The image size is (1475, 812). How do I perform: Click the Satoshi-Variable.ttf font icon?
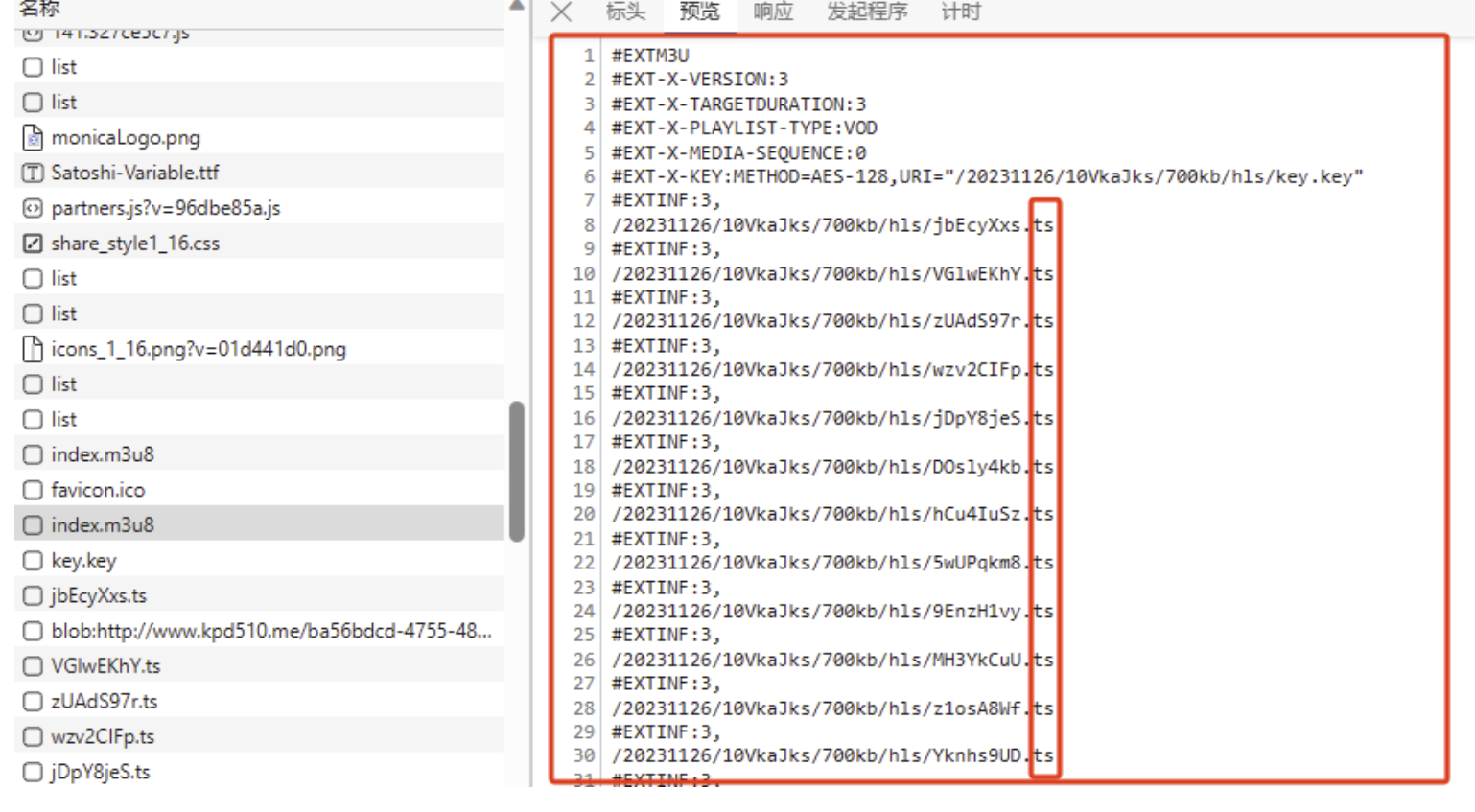point(33,173)
